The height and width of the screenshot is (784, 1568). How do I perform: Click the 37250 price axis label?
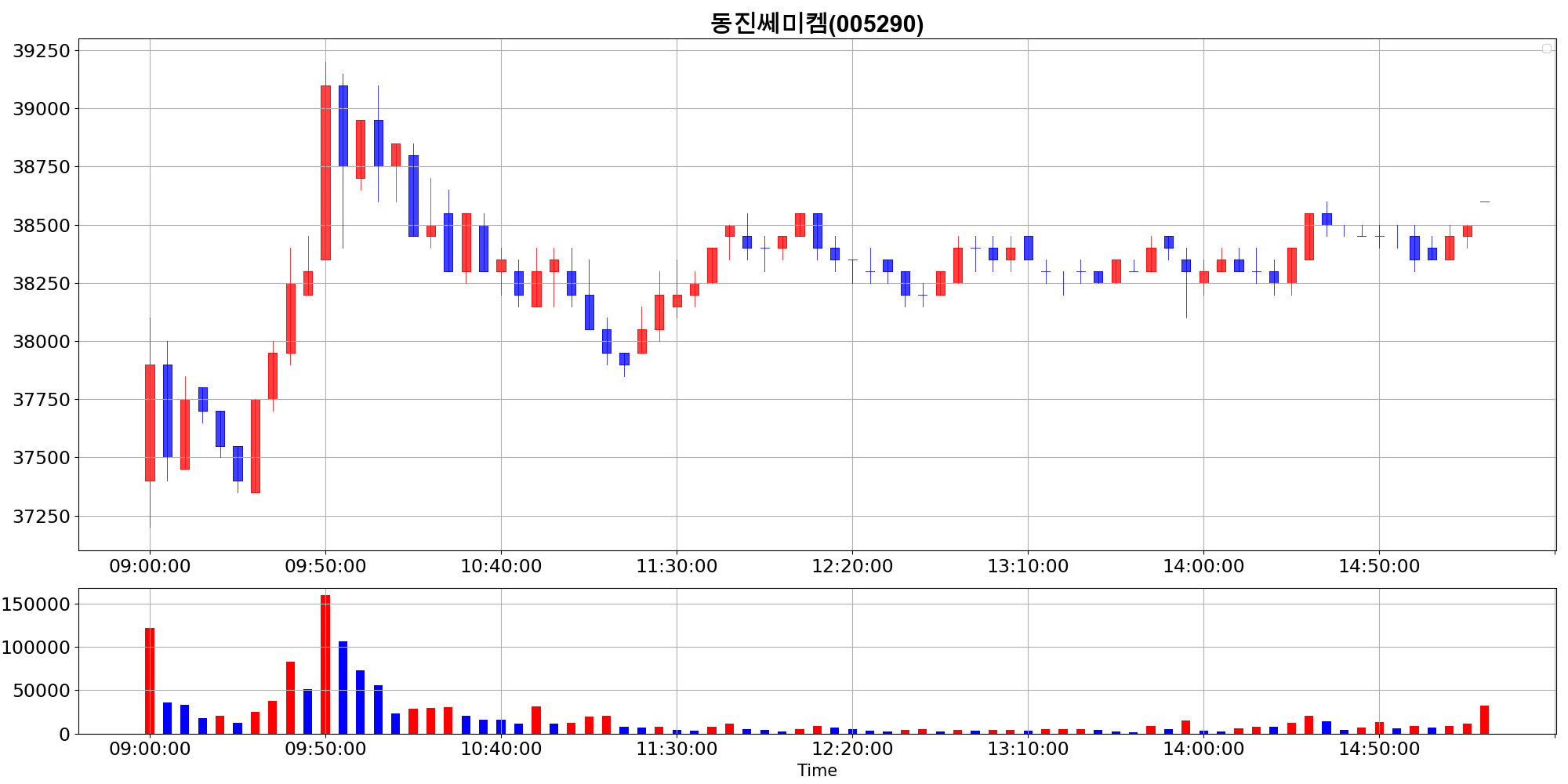tap(42, 517)
